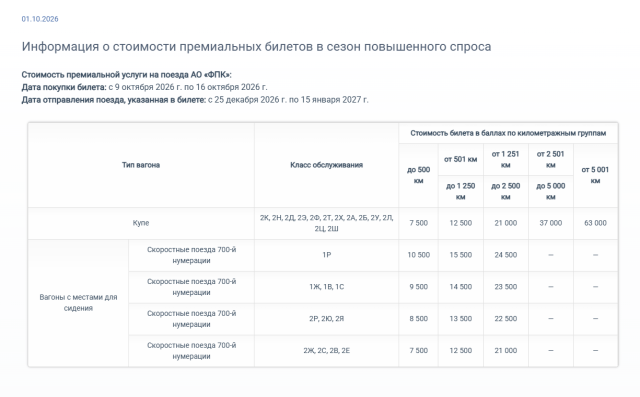Image resolution: width=640 pixels, height=397 pixels.
Task: Click 21 000 in the Купе row
Action: coord(506,223)
